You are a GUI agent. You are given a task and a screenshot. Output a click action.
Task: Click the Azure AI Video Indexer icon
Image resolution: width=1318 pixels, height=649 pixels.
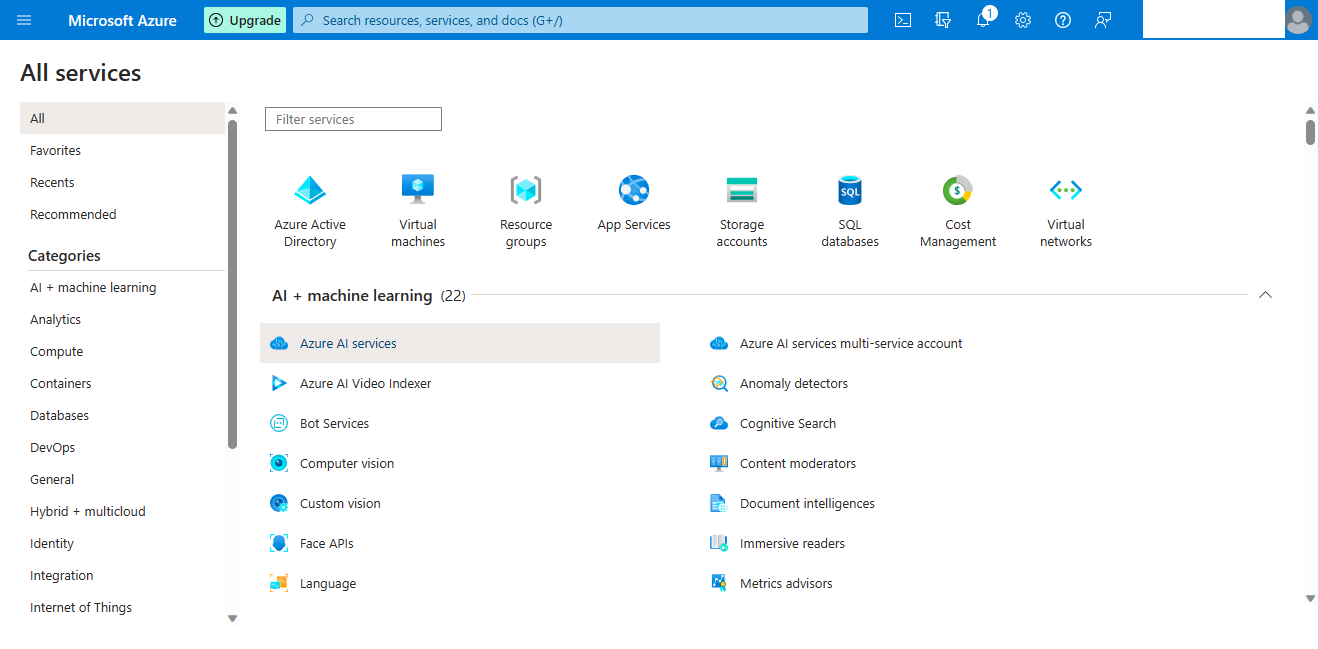click(x=279, y=383)
